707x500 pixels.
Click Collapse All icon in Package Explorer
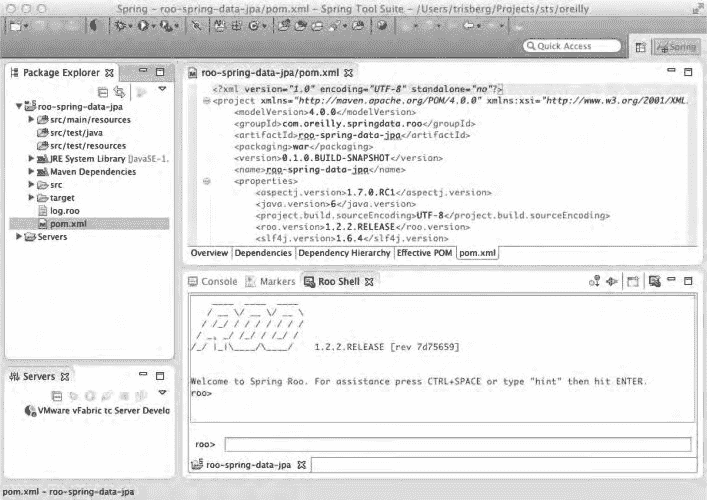click(103, 90)
